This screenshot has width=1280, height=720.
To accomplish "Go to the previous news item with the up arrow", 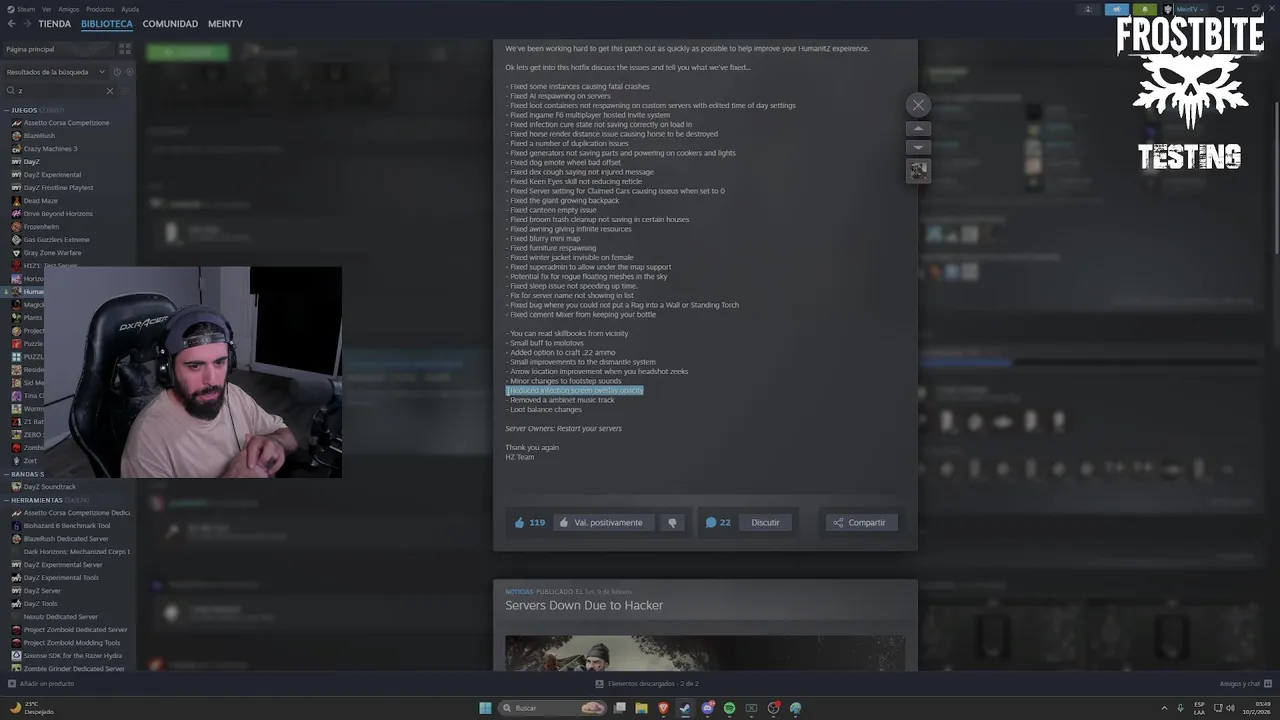I will [918, 128].
